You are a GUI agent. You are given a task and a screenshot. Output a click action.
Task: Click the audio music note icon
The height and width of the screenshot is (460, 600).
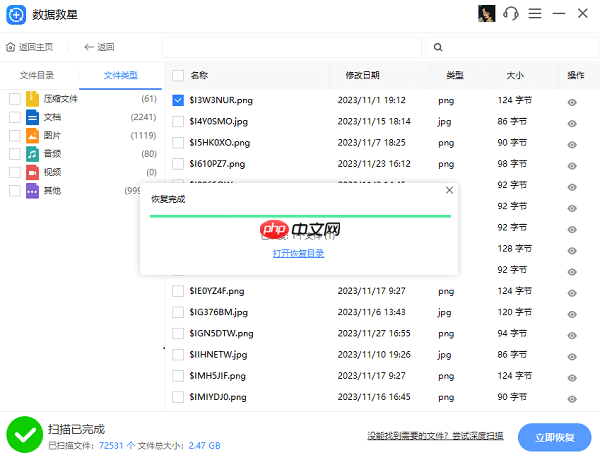(32, 154)
